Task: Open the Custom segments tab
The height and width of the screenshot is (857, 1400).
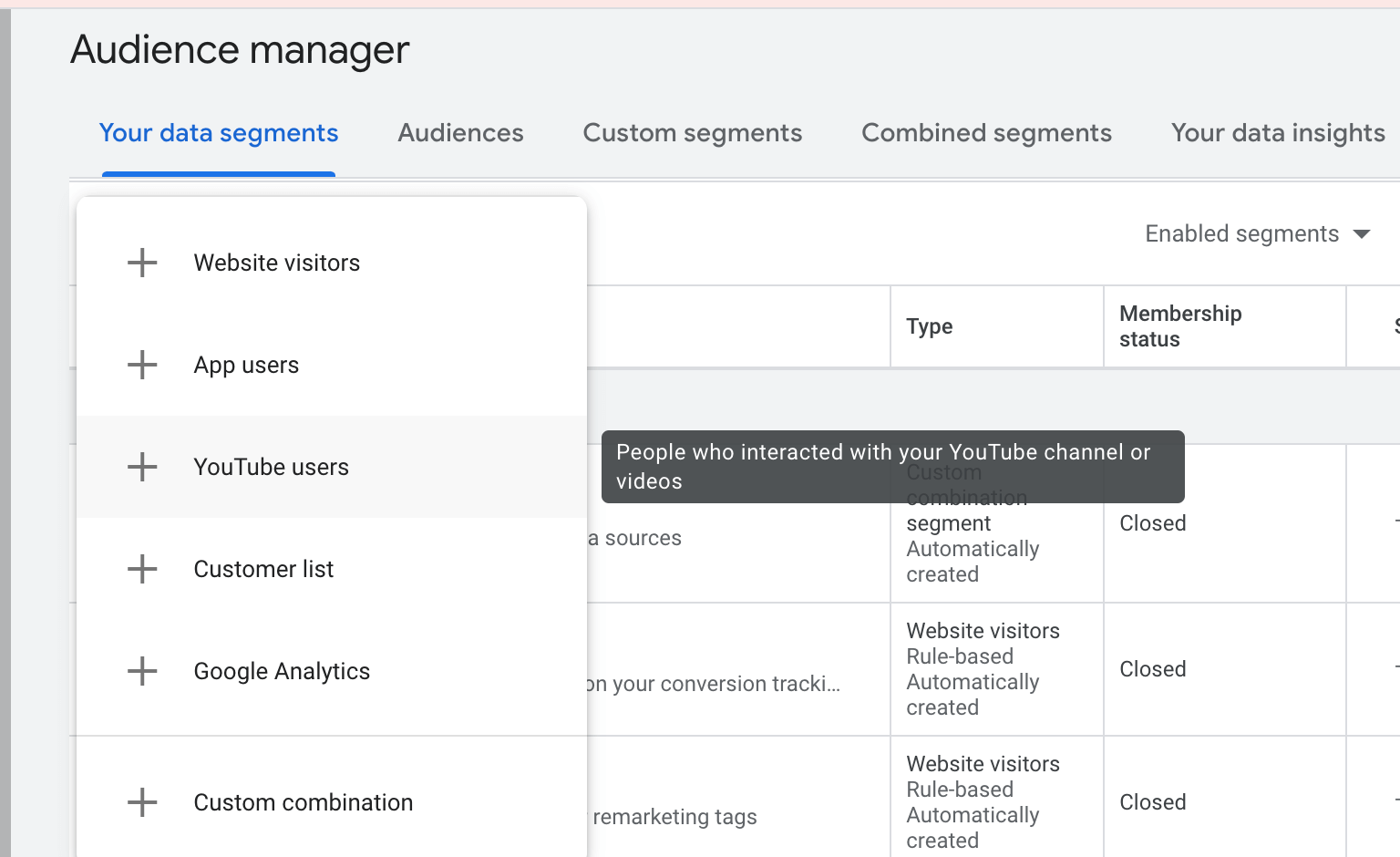Action: (x=692, y=133)
